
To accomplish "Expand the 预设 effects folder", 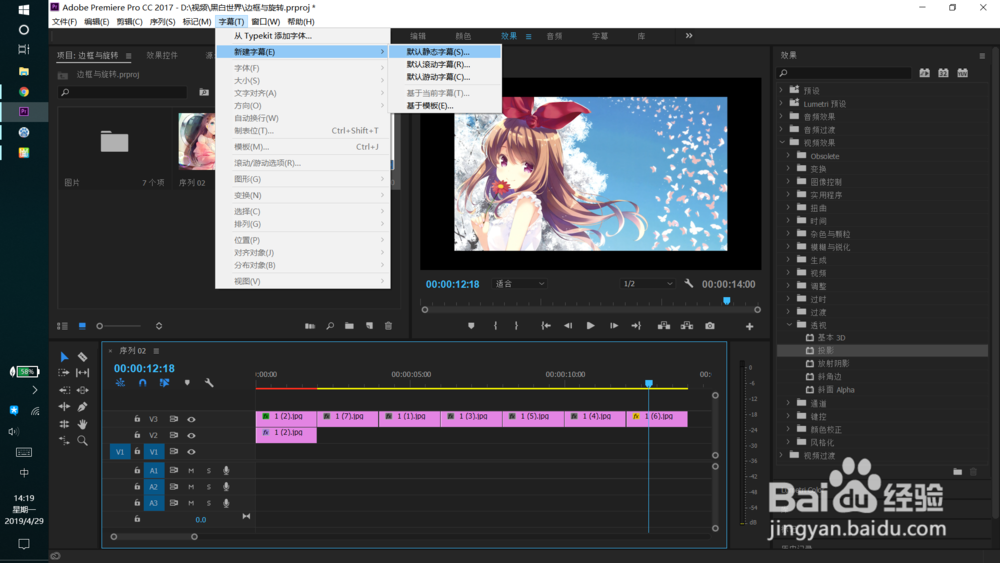I will point(781,91).
